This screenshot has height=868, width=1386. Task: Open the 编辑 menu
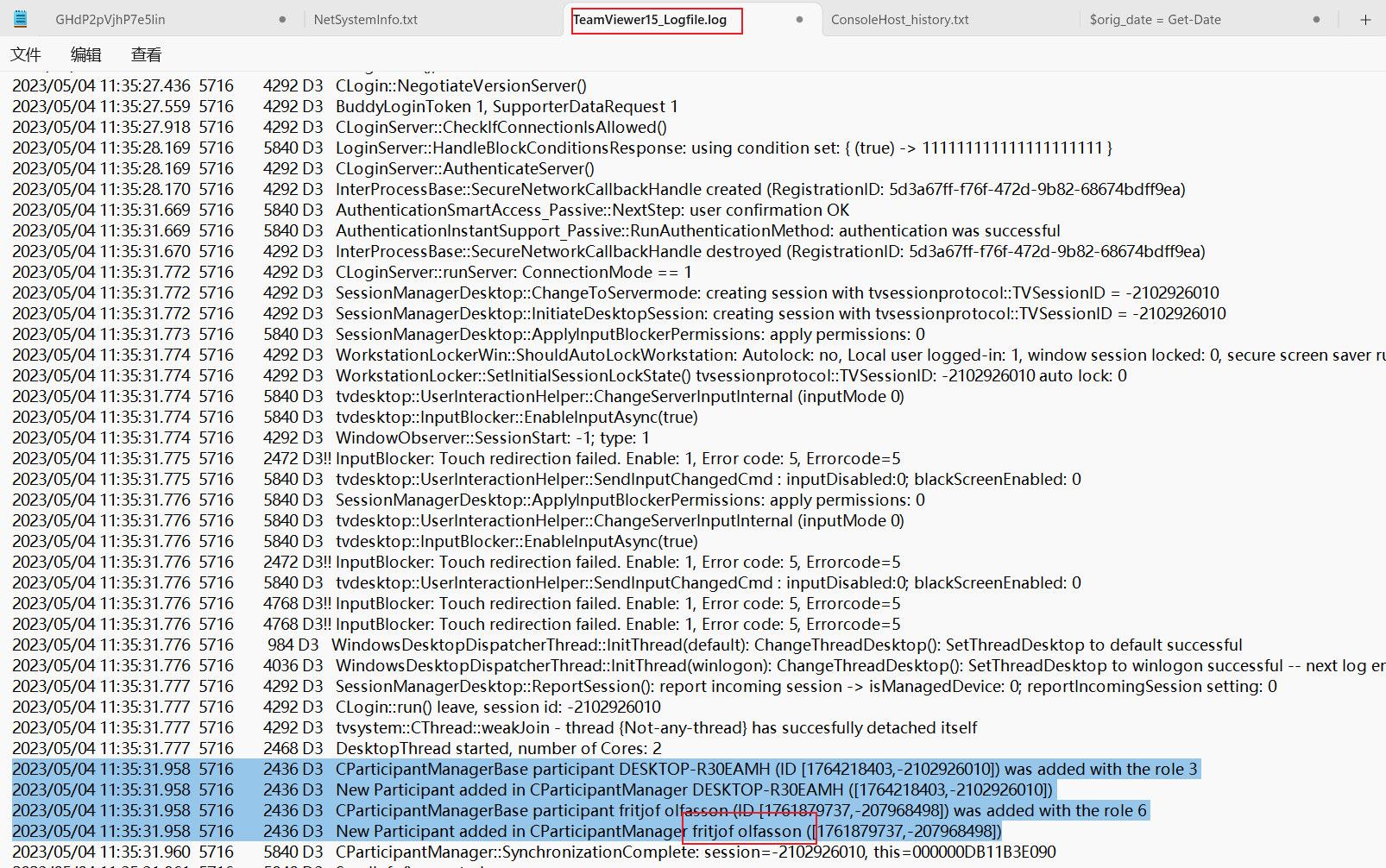[x=86, y=54]
